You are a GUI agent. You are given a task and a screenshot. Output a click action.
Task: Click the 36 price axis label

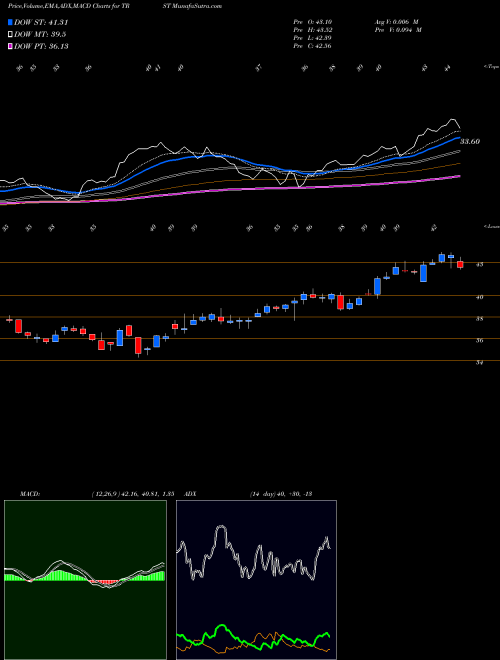(479, 341)
